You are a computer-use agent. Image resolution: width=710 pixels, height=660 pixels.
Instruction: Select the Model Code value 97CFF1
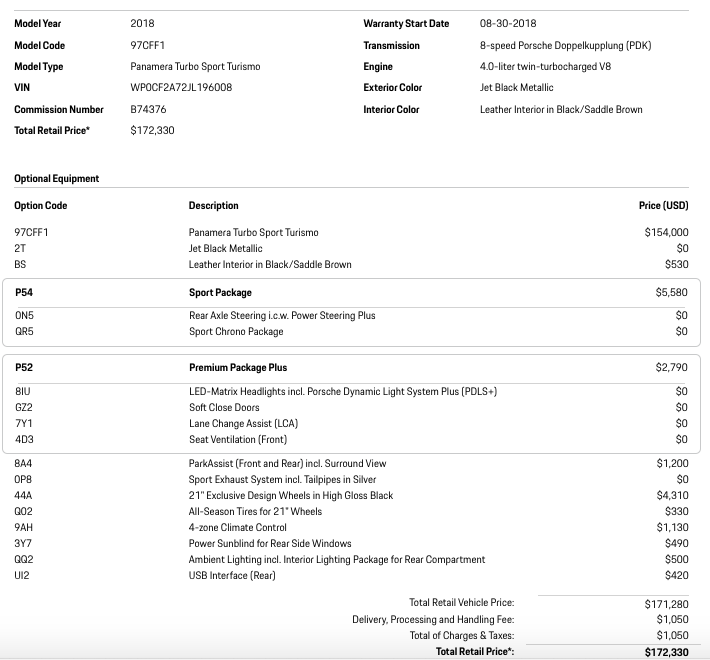click(x=147, y=45)
